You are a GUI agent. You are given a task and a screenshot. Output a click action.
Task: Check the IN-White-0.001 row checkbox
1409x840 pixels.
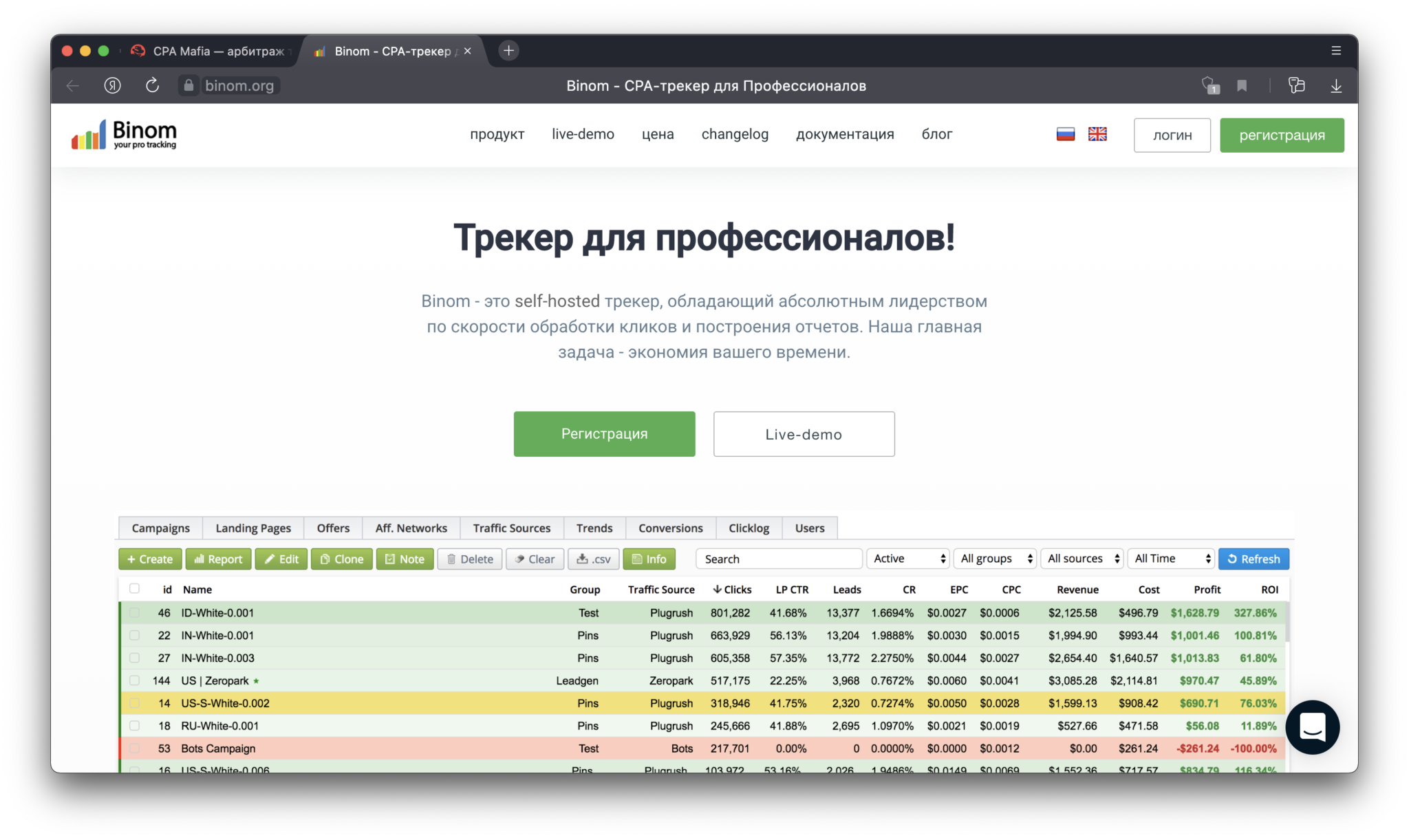(x=135, y=635)
